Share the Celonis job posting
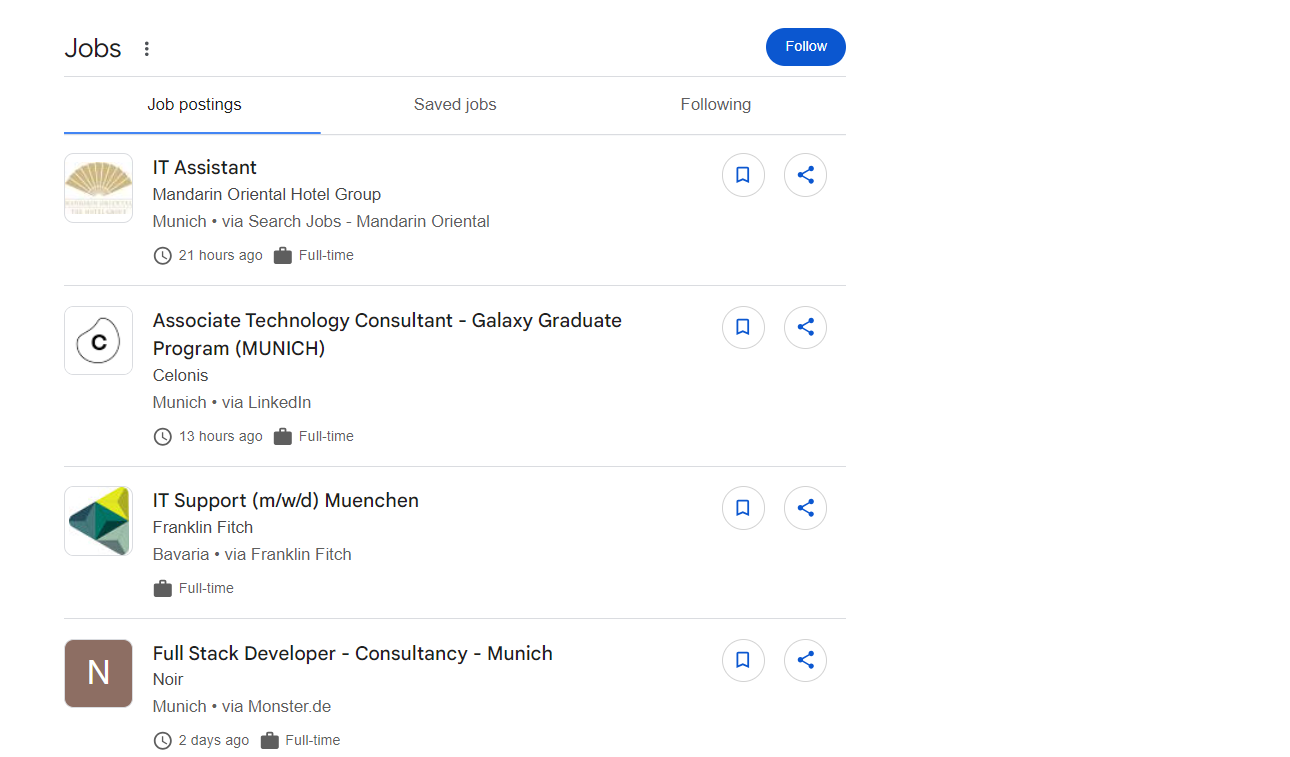The image size is (1290, 757). (806, 327)
